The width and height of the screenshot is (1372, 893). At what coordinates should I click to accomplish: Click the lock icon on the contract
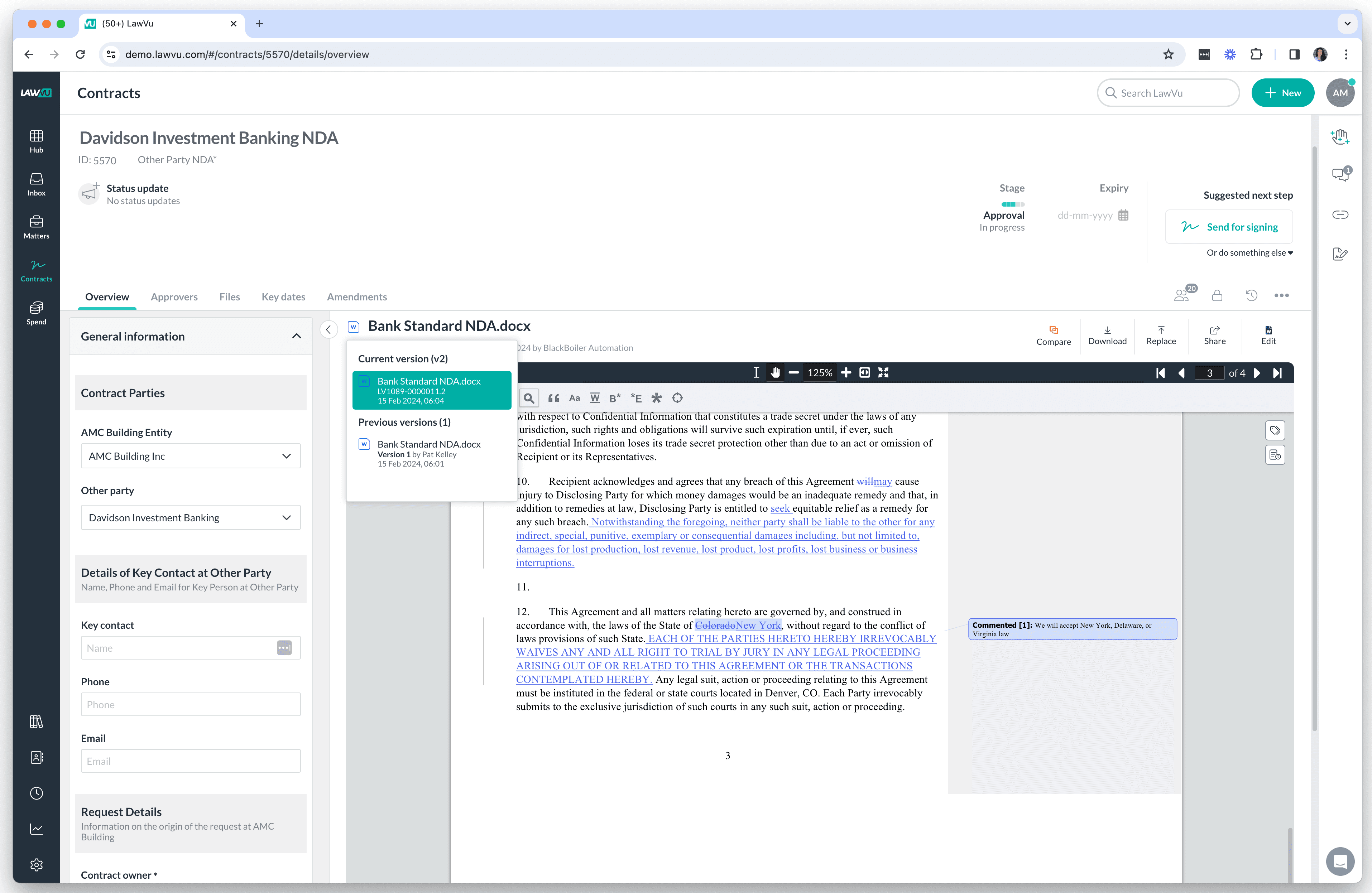point(1217,295)
